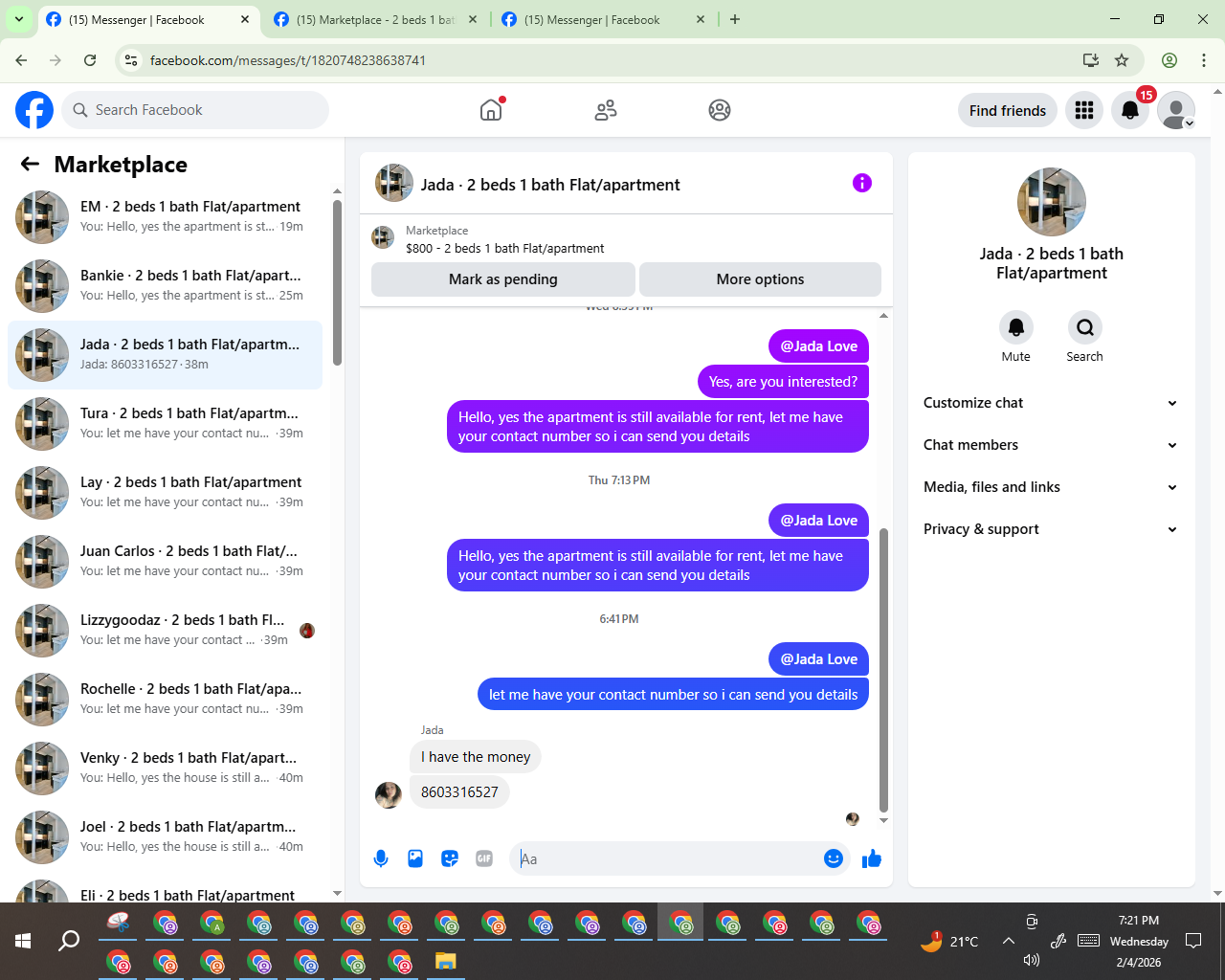The image size is (1225, 980).
Task: Open the EM conversation
Action: [x=165, y=217]
